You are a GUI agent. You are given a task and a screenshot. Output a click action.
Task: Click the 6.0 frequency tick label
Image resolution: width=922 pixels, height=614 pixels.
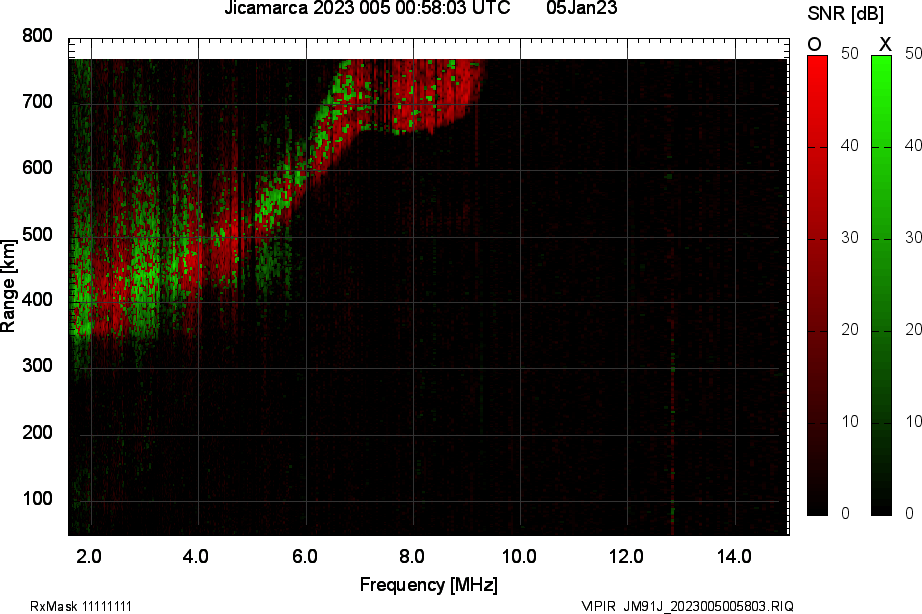pyautogui.click(x=305, y=556)
